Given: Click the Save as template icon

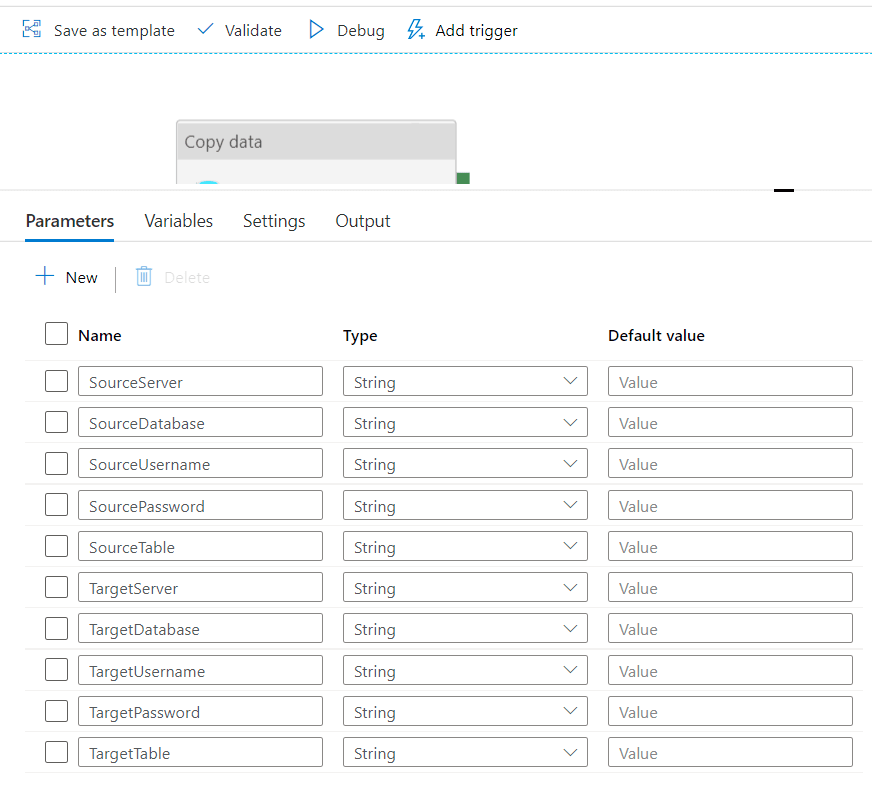Looking at the screenshot, I should point(33,29).
